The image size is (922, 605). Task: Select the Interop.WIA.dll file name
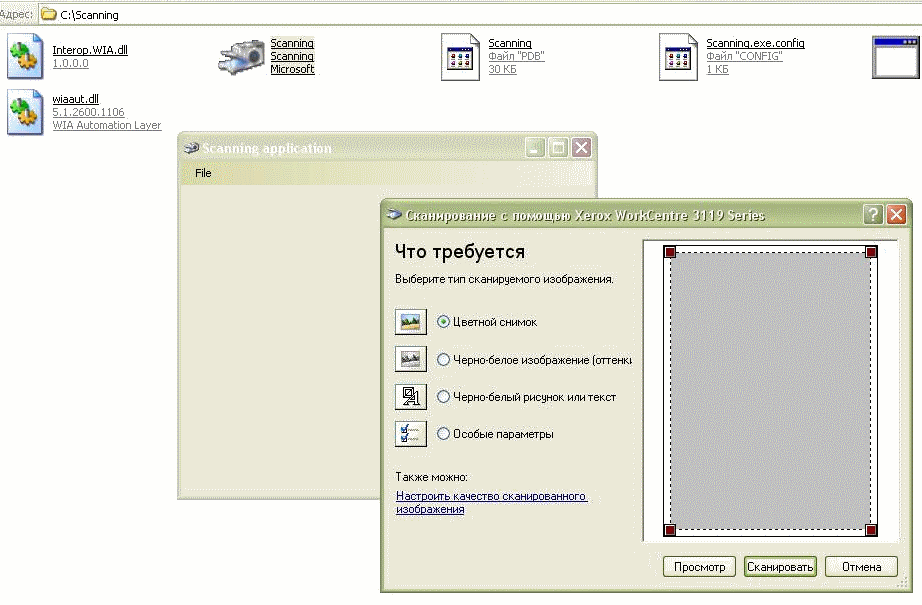pyautogui.click(x=90, y=50)
